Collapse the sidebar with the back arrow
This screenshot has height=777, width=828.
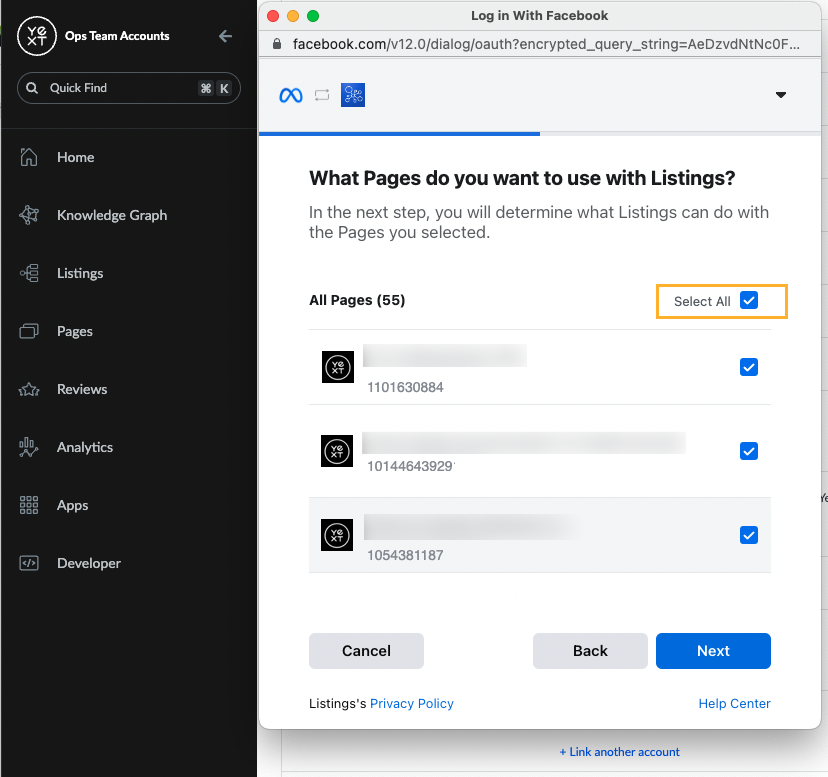click(225, 36)
